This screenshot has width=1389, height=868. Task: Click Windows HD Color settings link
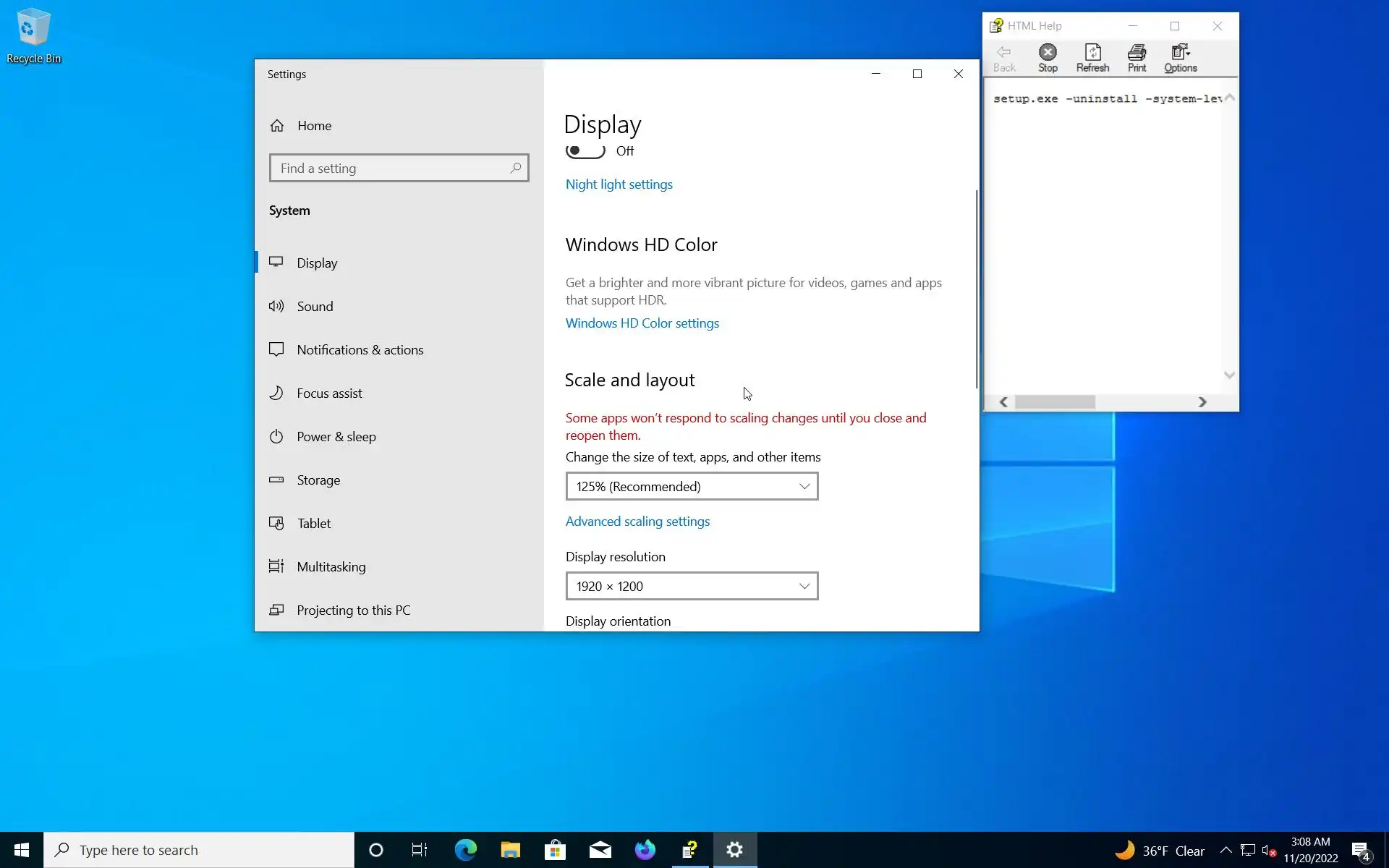[642, 323]
